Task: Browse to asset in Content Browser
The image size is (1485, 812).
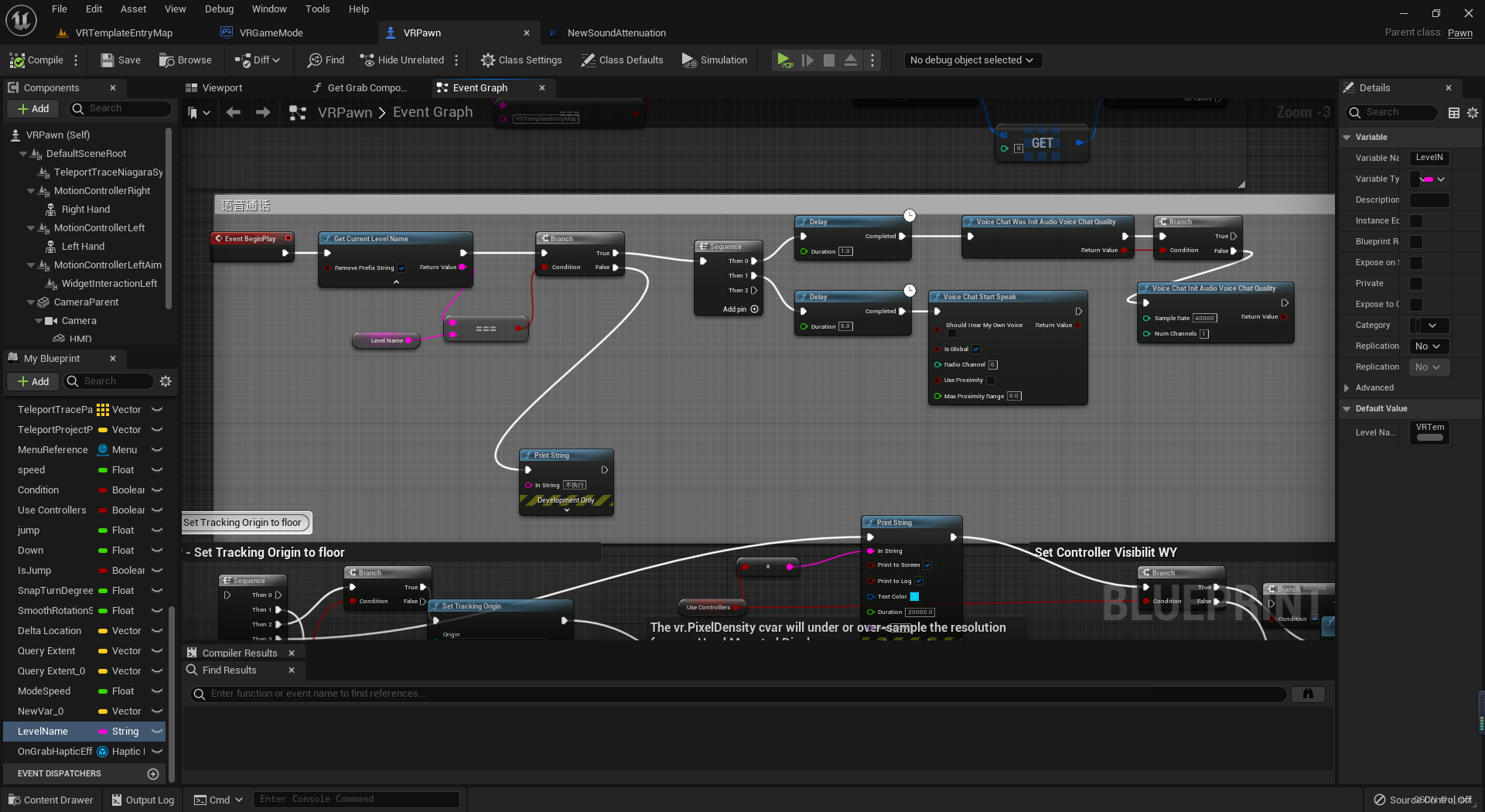Action: [185, 60]
